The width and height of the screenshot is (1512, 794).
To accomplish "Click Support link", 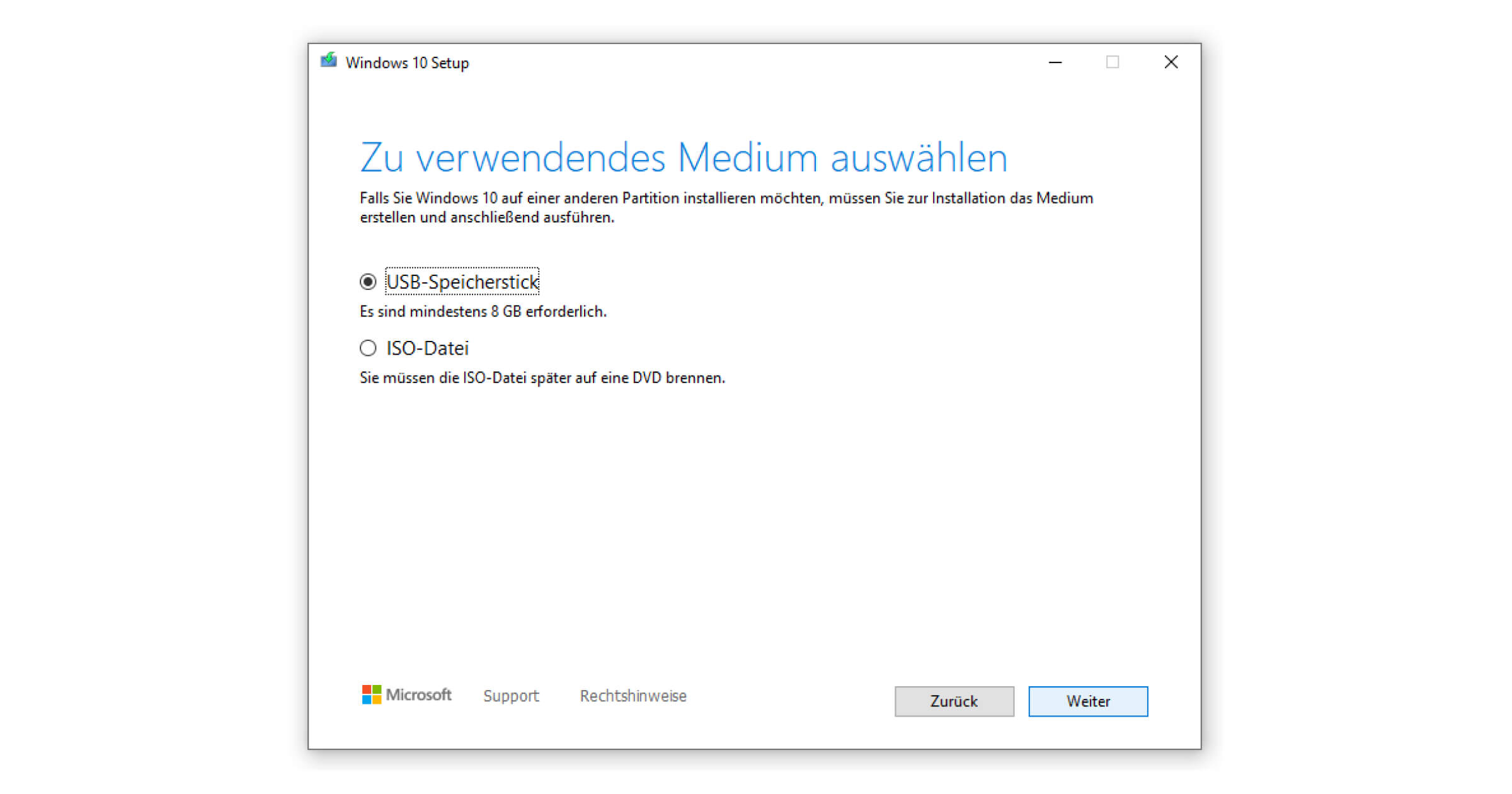I will coord(512,696).
